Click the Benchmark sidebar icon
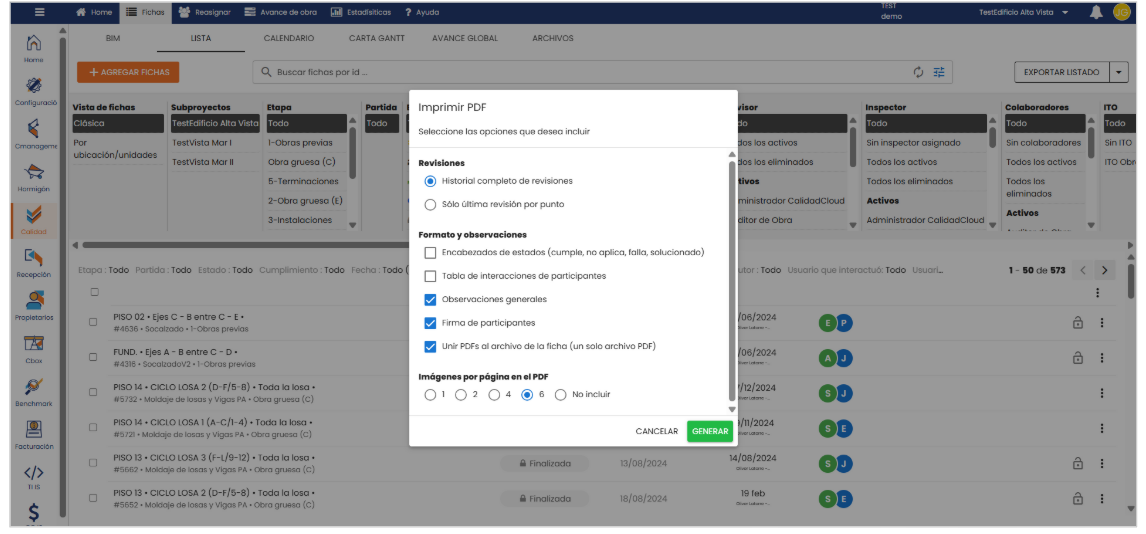 tap(34, 388)
